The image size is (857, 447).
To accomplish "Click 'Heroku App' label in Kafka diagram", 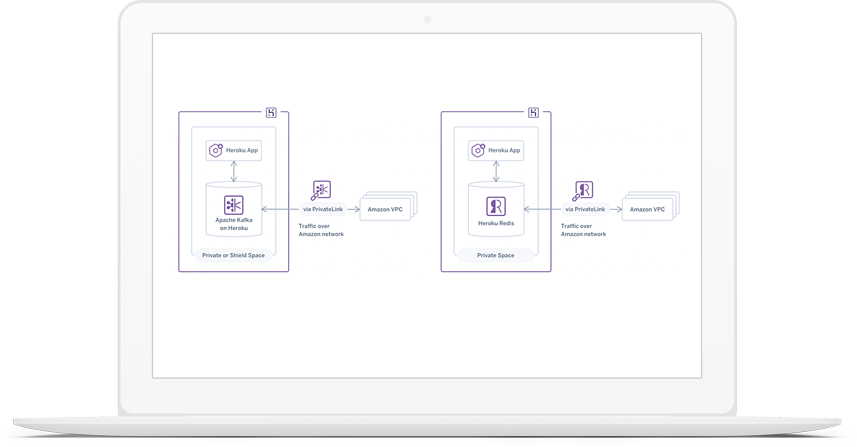I will 242,150.
